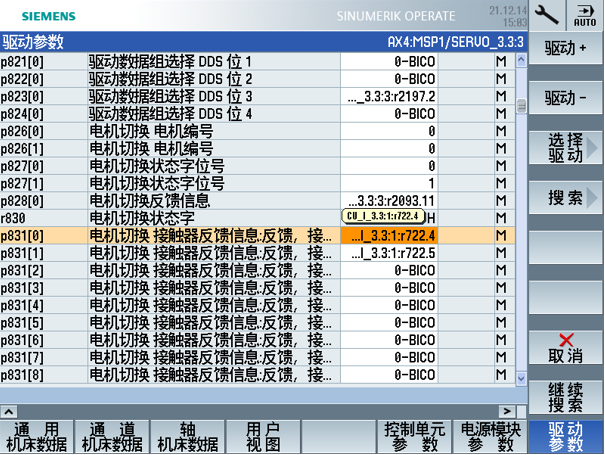Viewport: 605px width, 455px height.
Task: Click the SIEMENS logo
Action: pos(49,16)
